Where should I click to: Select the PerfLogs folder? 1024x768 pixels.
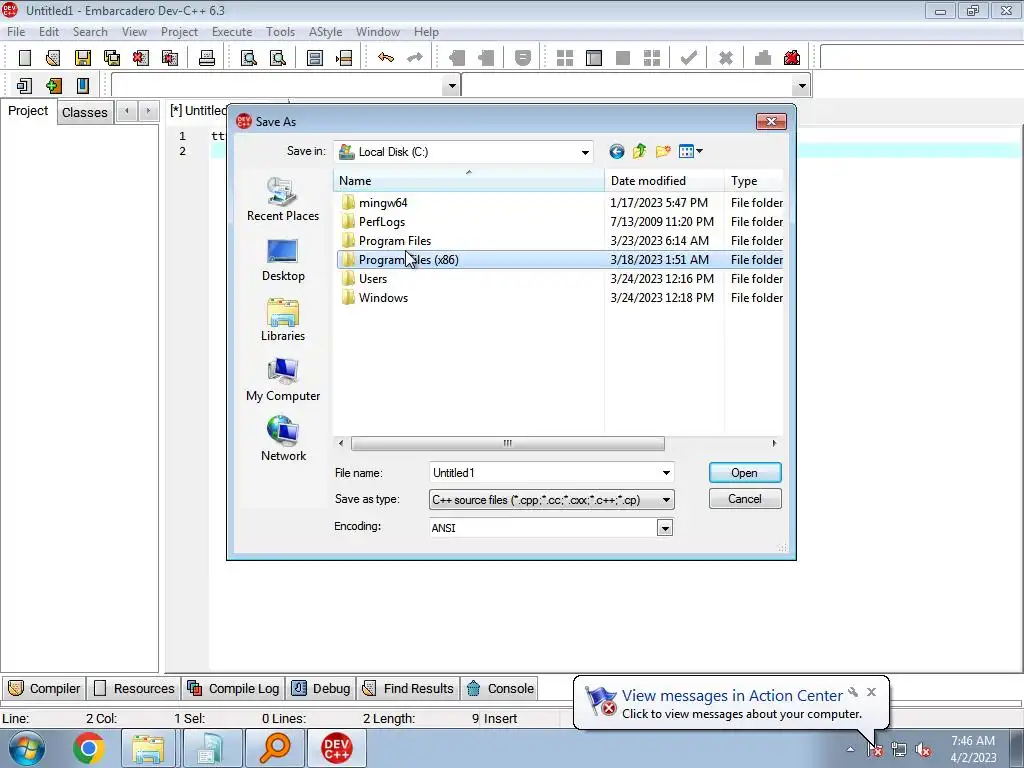click(x=381, y=221)
